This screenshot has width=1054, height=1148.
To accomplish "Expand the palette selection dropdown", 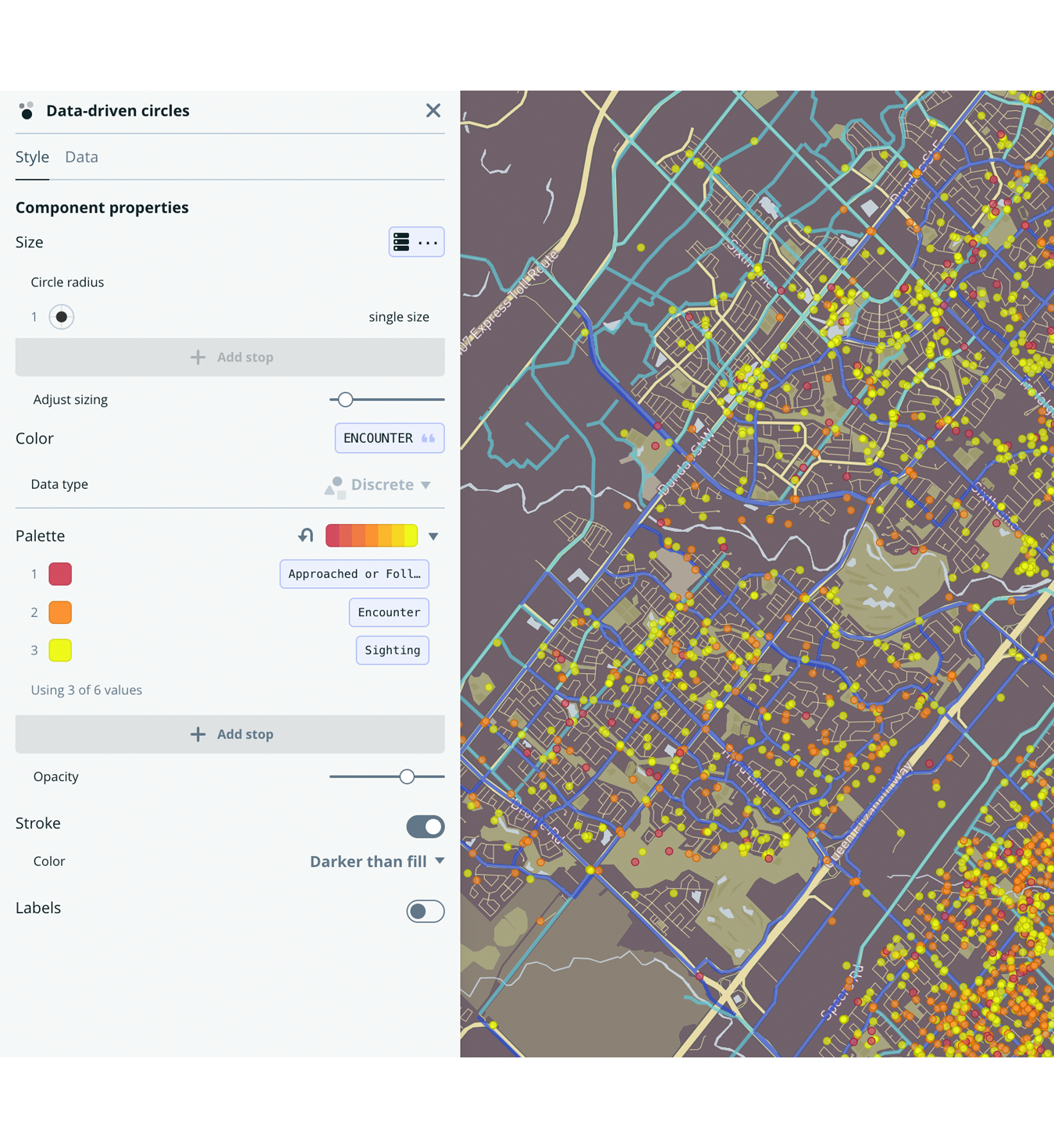I will coord(433,536).
